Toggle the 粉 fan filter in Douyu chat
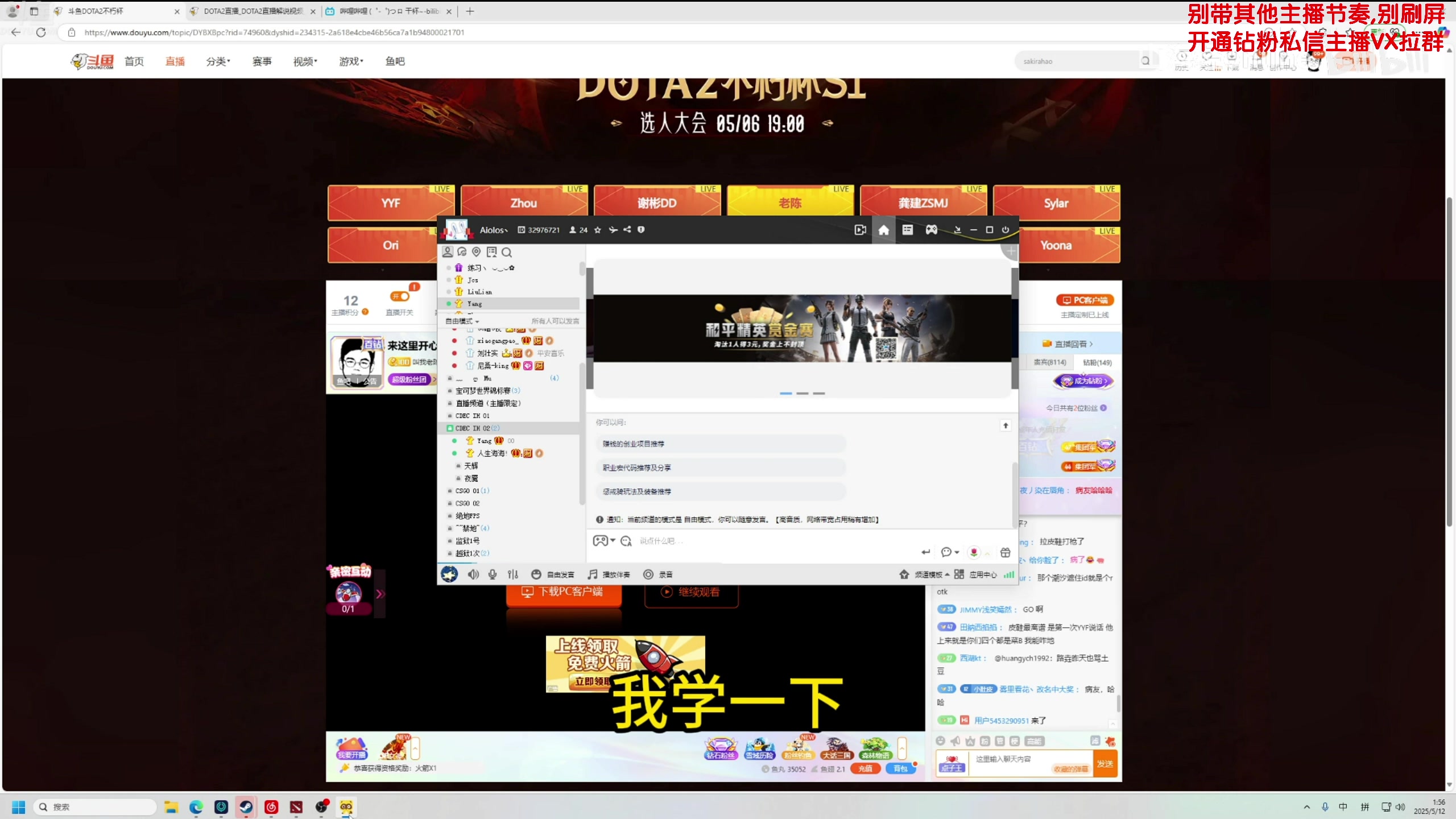This screenshot has width=1456, height=819. [x=985, y=741]
